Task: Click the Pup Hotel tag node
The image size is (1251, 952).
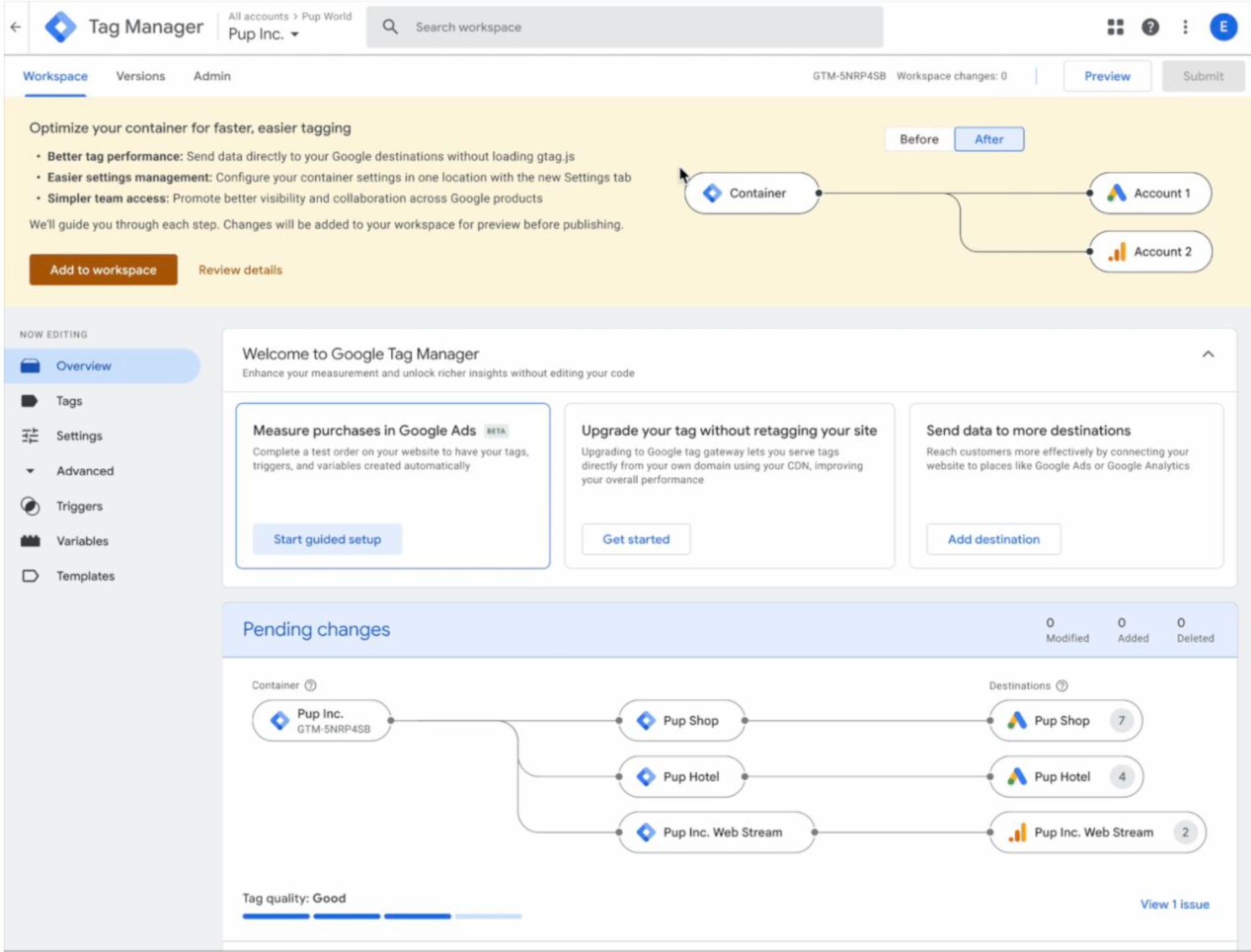Action: click(681, 776)
